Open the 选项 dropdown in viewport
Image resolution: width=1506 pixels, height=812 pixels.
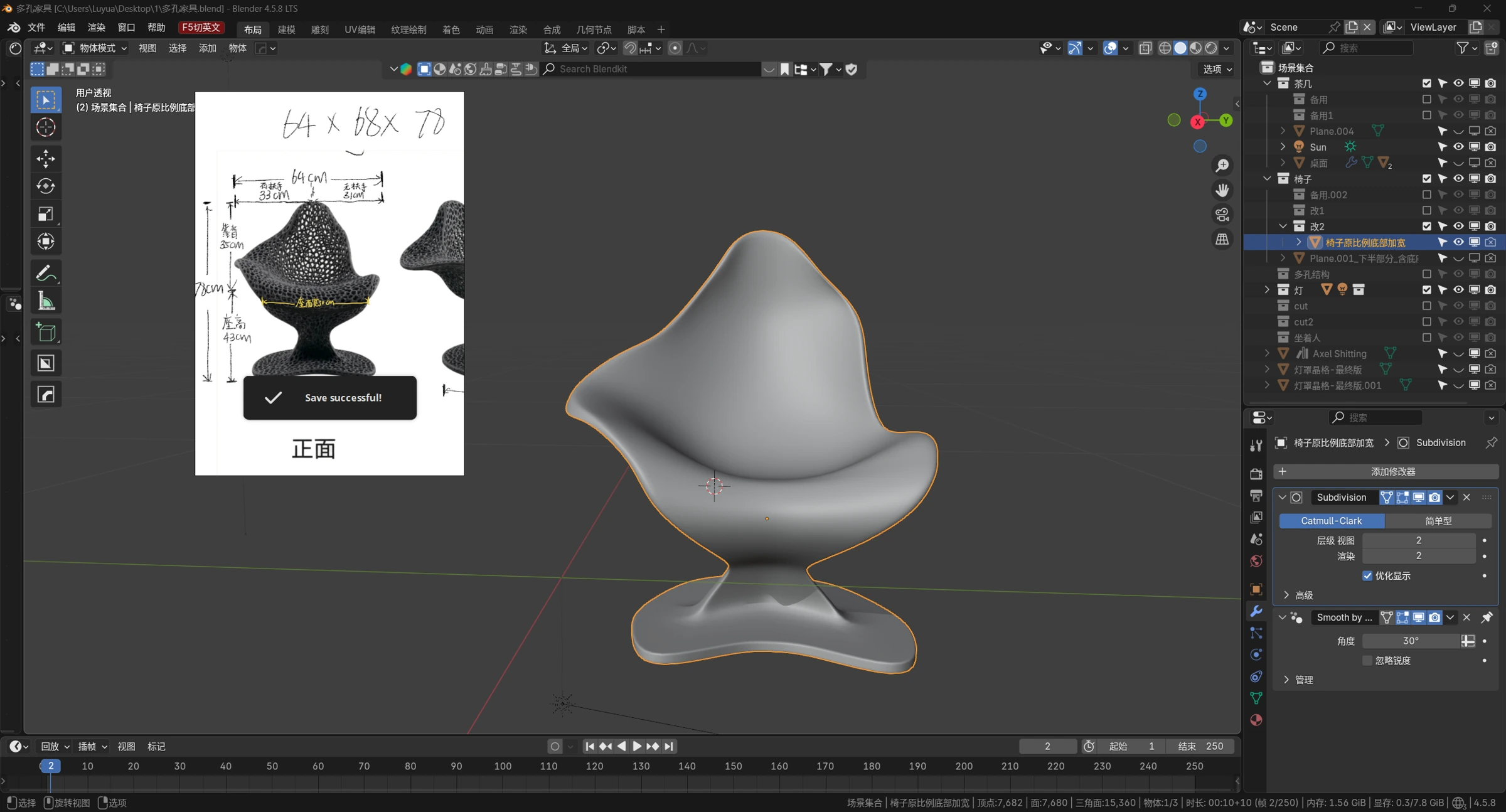point(1217,69)
